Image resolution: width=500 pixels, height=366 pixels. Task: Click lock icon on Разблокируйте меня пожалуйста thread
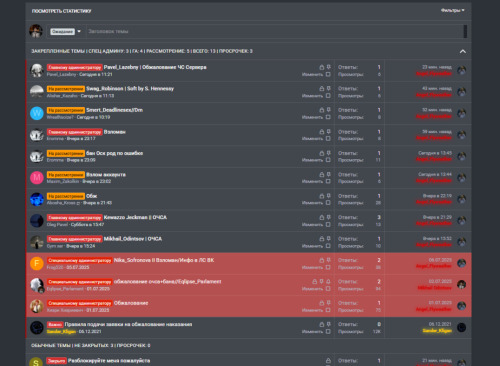[328, 361]
